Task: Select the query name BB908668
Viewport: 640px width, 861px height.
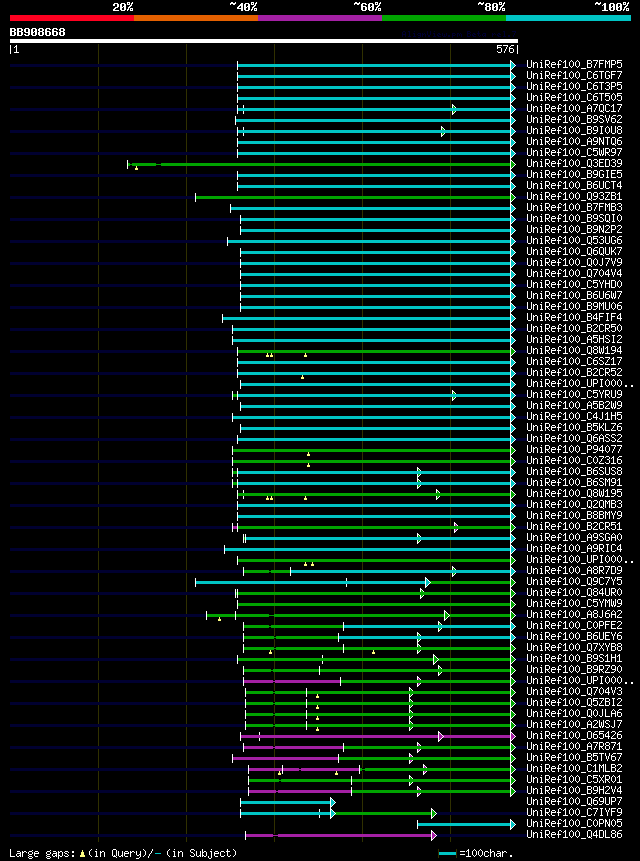Action: (x=37, y=32)
